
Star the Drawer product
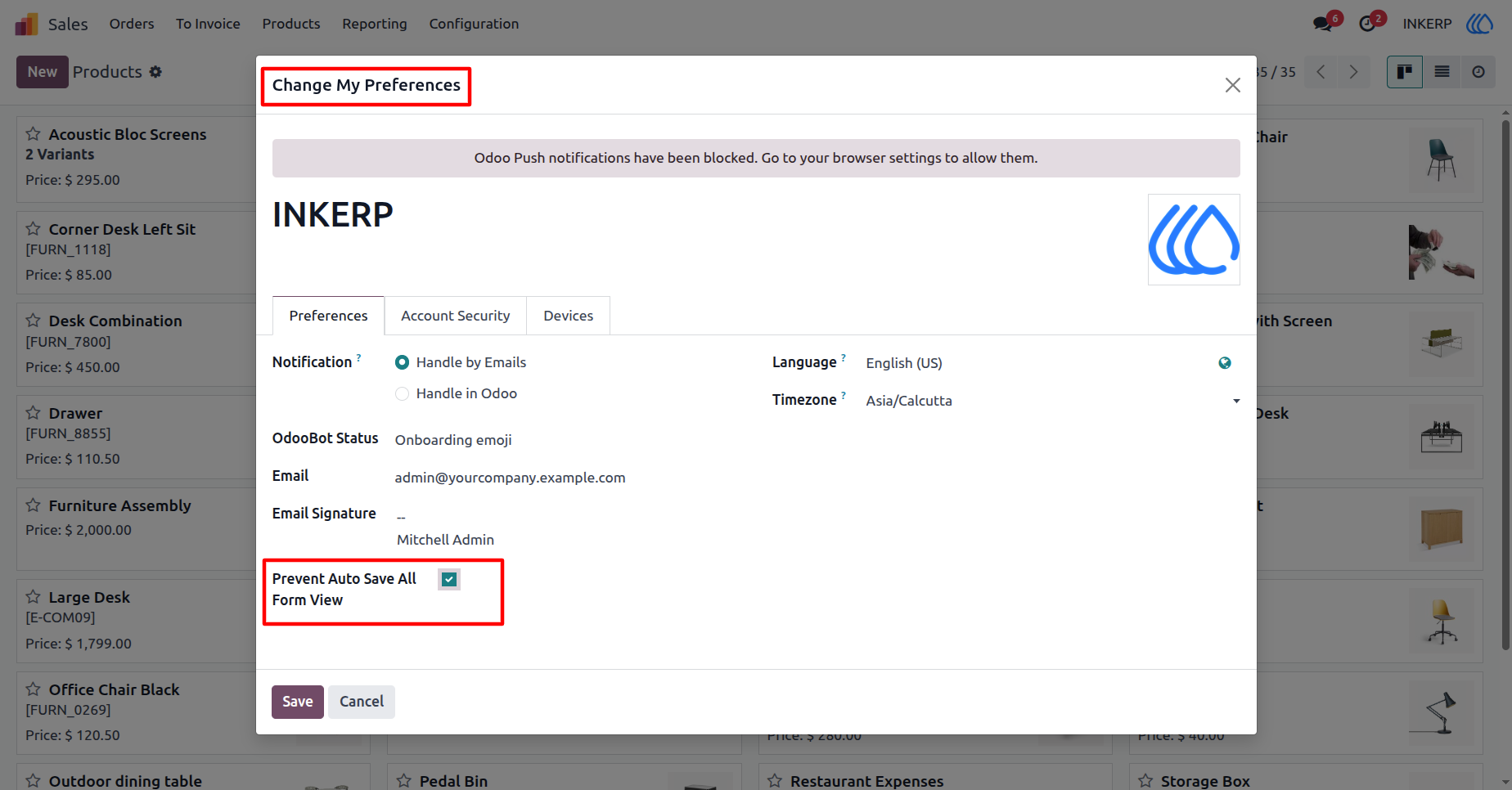(33, 412)
